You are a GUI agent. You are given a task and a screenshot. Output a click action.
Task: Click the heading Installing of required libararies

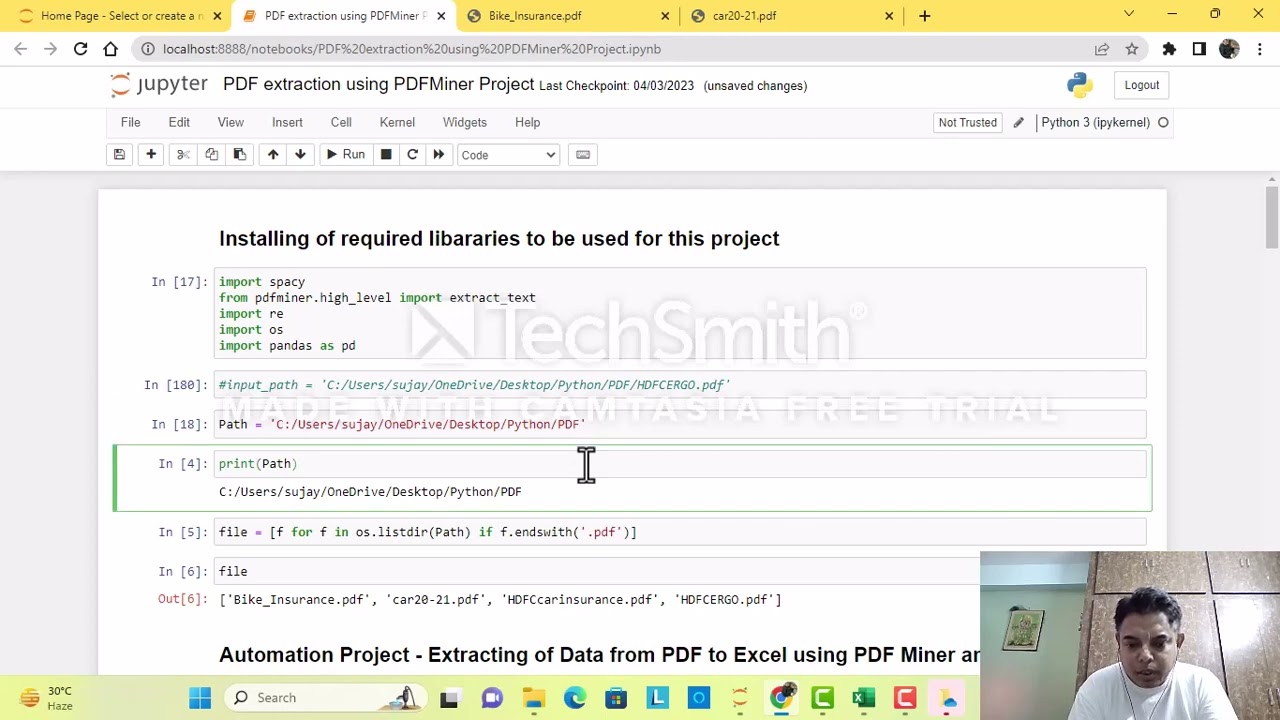tap(499, 239)
